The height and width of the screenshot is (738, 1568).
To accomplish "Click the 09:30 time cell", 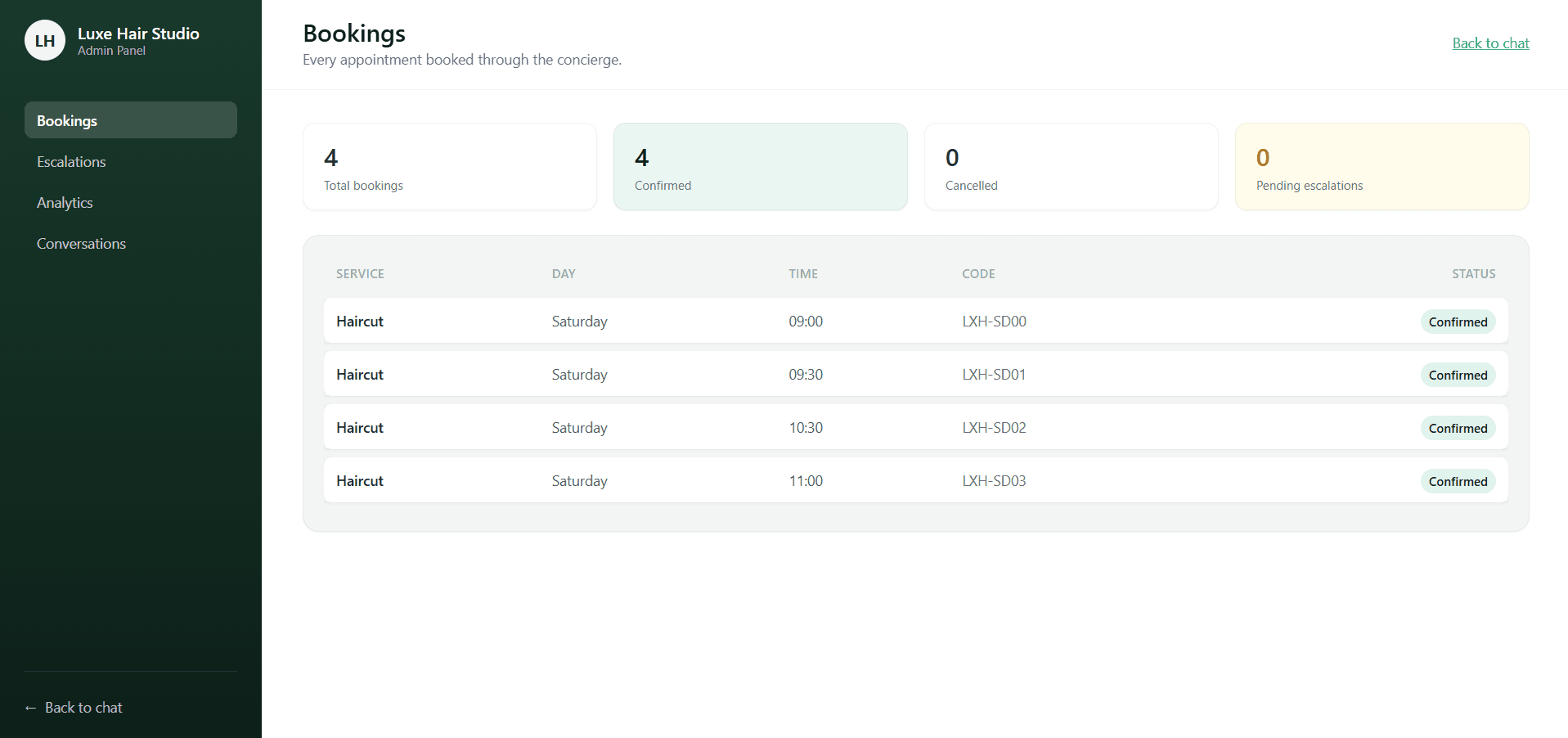I will 806,375.
